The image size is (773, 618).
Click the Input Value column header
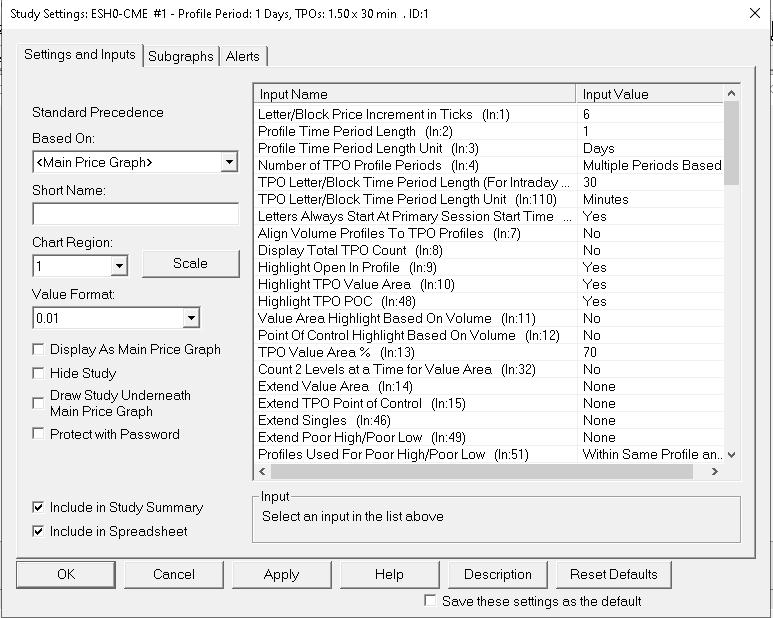[x=650, y=94]
